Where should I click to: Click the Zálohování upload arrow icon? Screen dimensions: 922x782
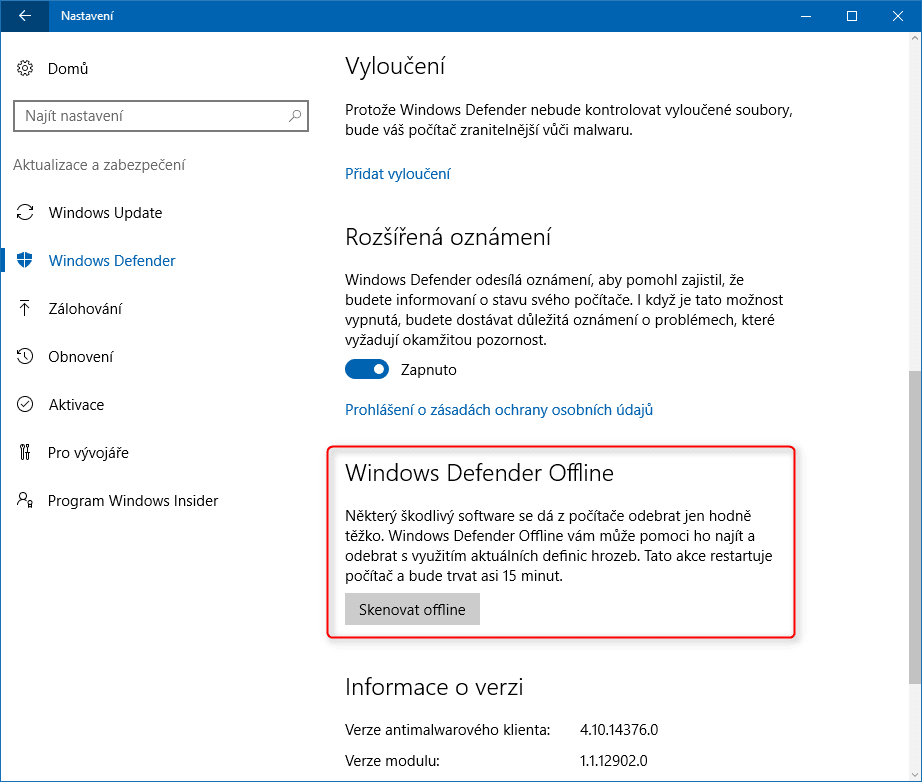click(x=25, y=308)
